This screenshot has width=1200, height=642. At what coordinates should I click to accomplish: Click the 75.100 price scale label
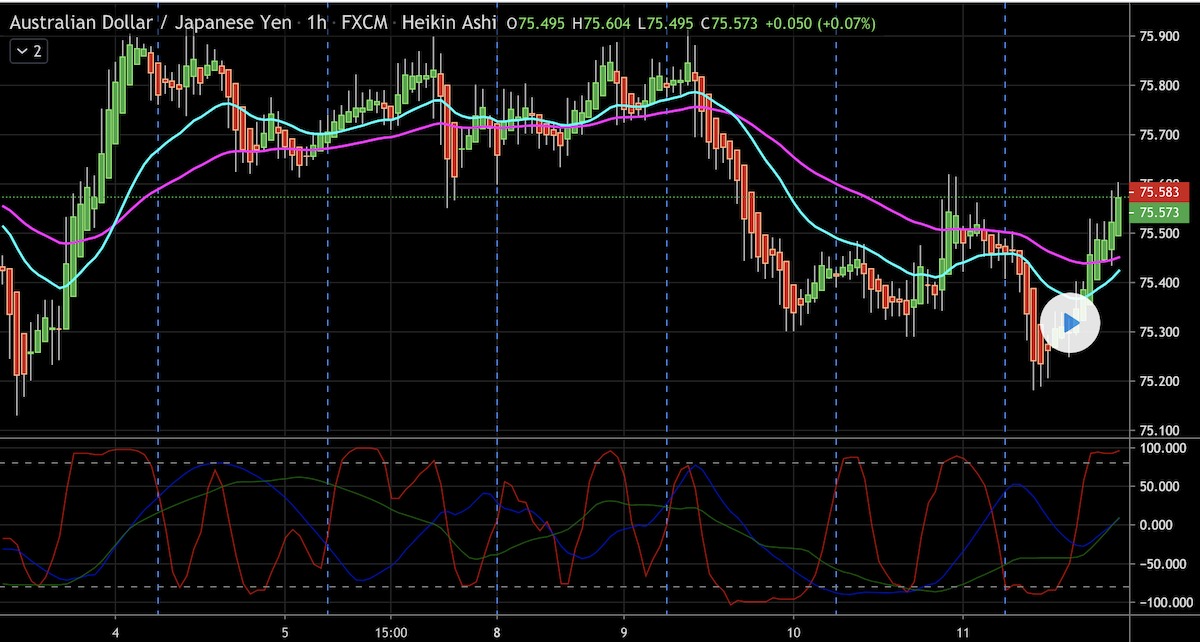point(1158,431)
